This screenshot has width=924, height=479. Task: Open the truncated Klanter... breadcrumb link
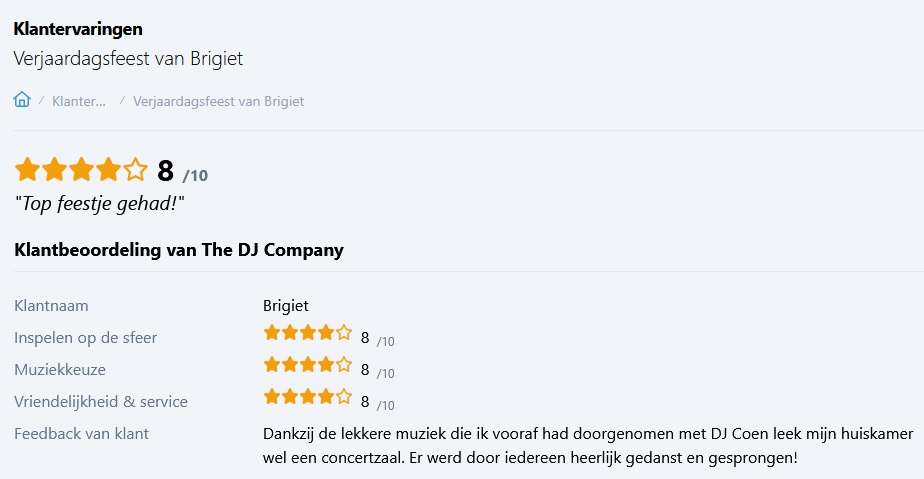[79, 101]
